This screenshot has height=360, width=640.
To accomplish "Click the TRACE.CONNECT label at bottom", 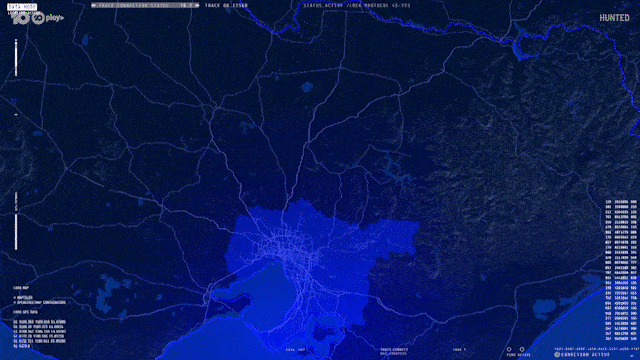I will point(394,350).
